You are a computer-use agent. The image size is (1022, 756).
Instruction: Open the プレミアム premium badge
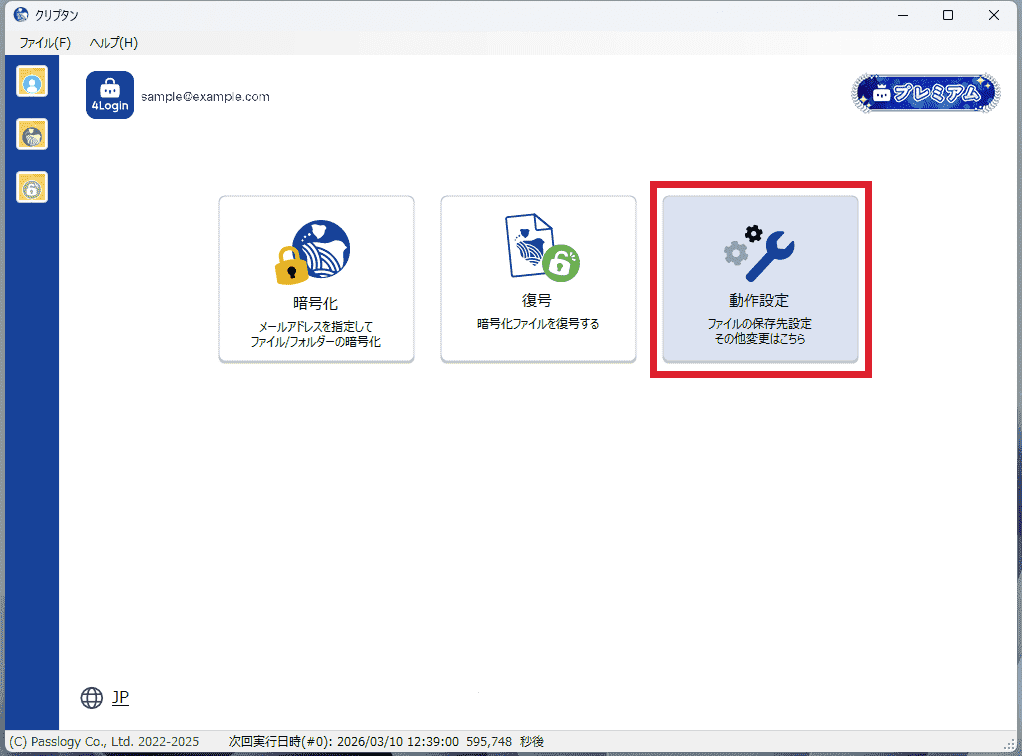pos(926,93)
